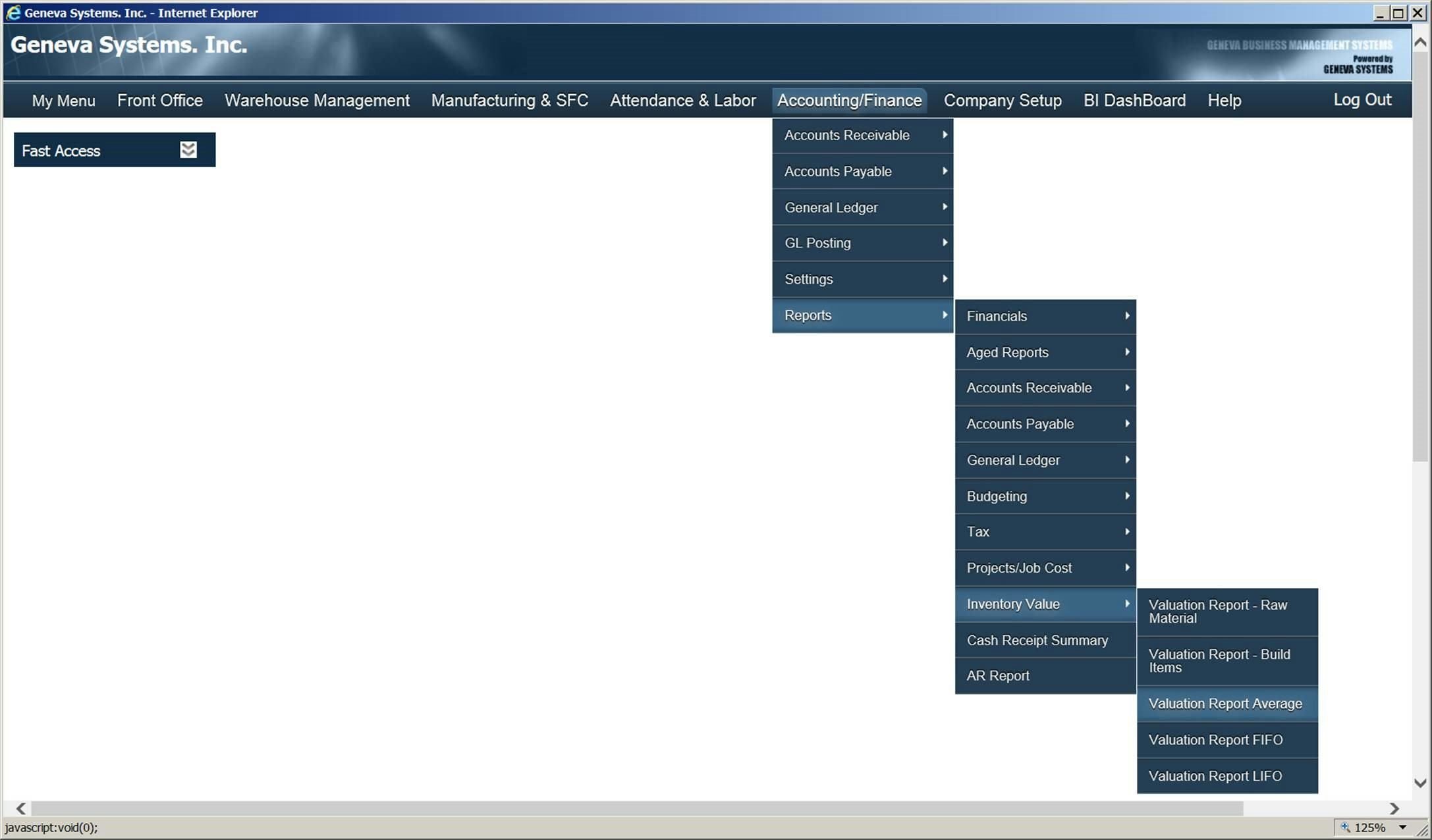Collapse Fast Access using the double-chevron icon
Image resolution: width=1432 pixels, height=840 pixels.
[188, 149]
